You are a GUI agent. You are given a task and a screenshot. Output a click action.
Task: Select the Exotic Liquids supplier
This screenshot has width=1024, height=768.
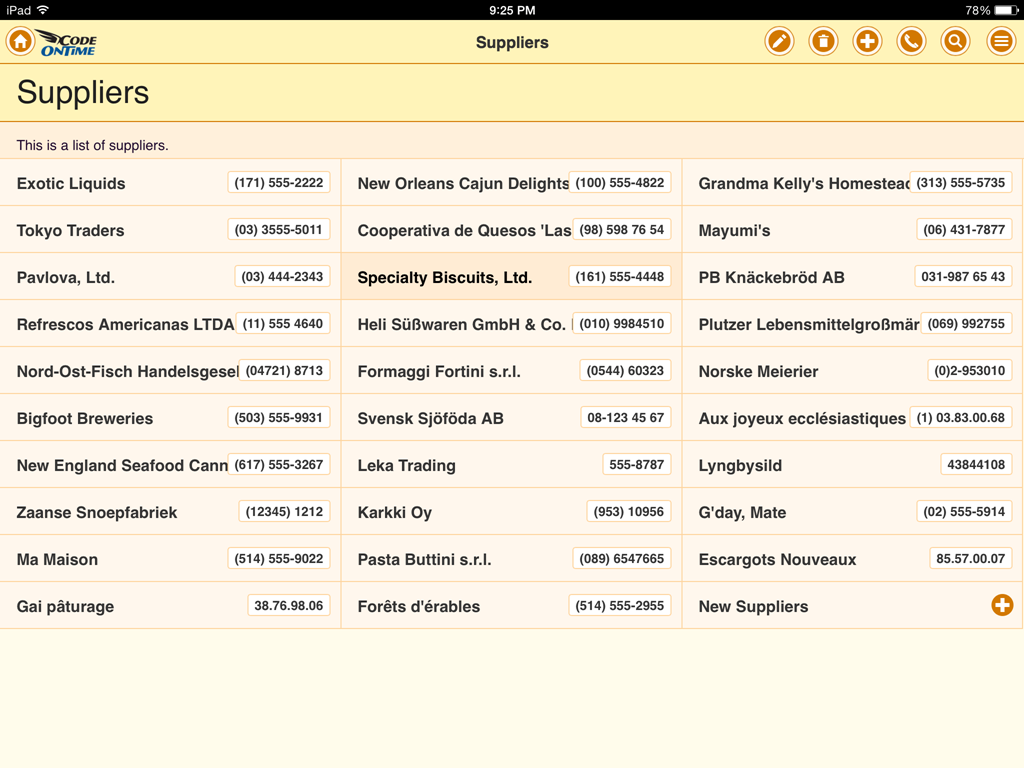point(71,183)
